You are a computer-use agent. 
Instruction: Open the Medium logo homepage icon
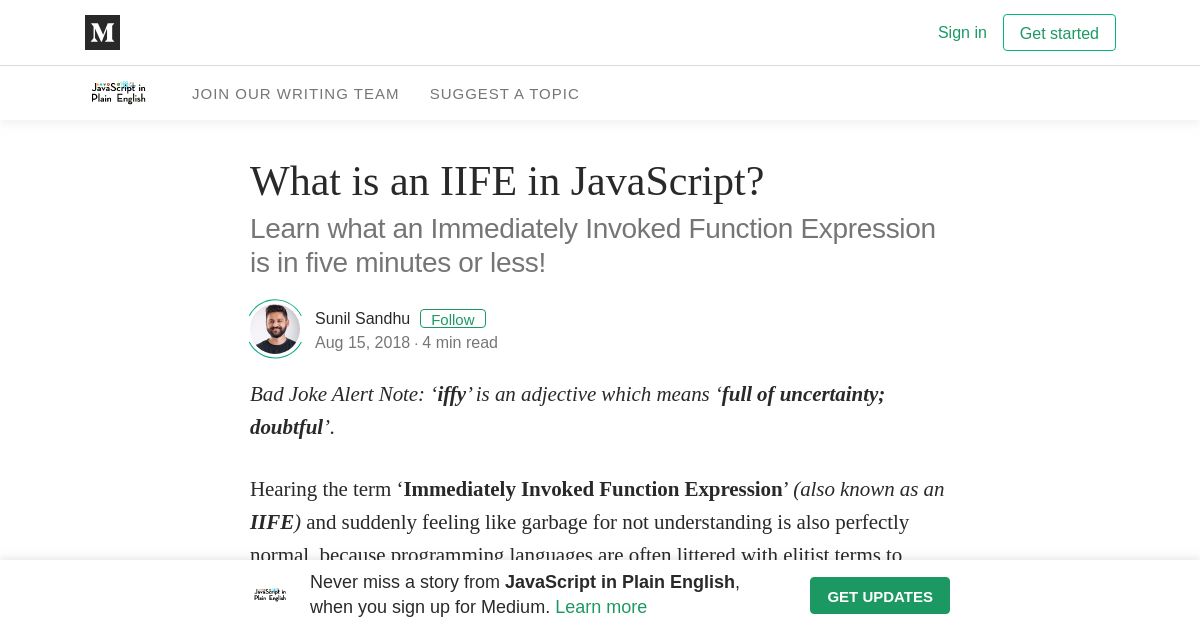(102, 32)
